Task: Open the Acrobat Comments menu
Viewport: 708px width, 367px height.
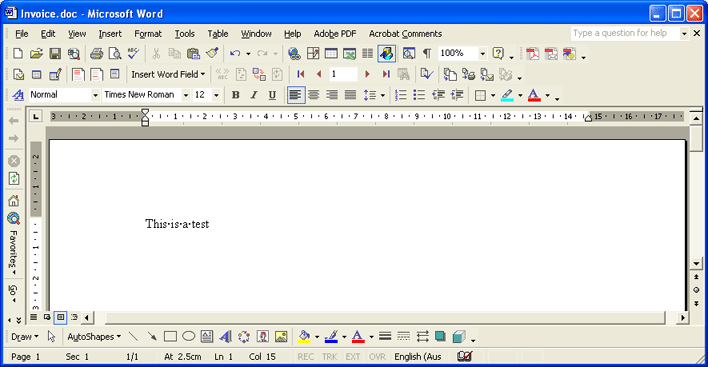Action: [x=405, y=34]
